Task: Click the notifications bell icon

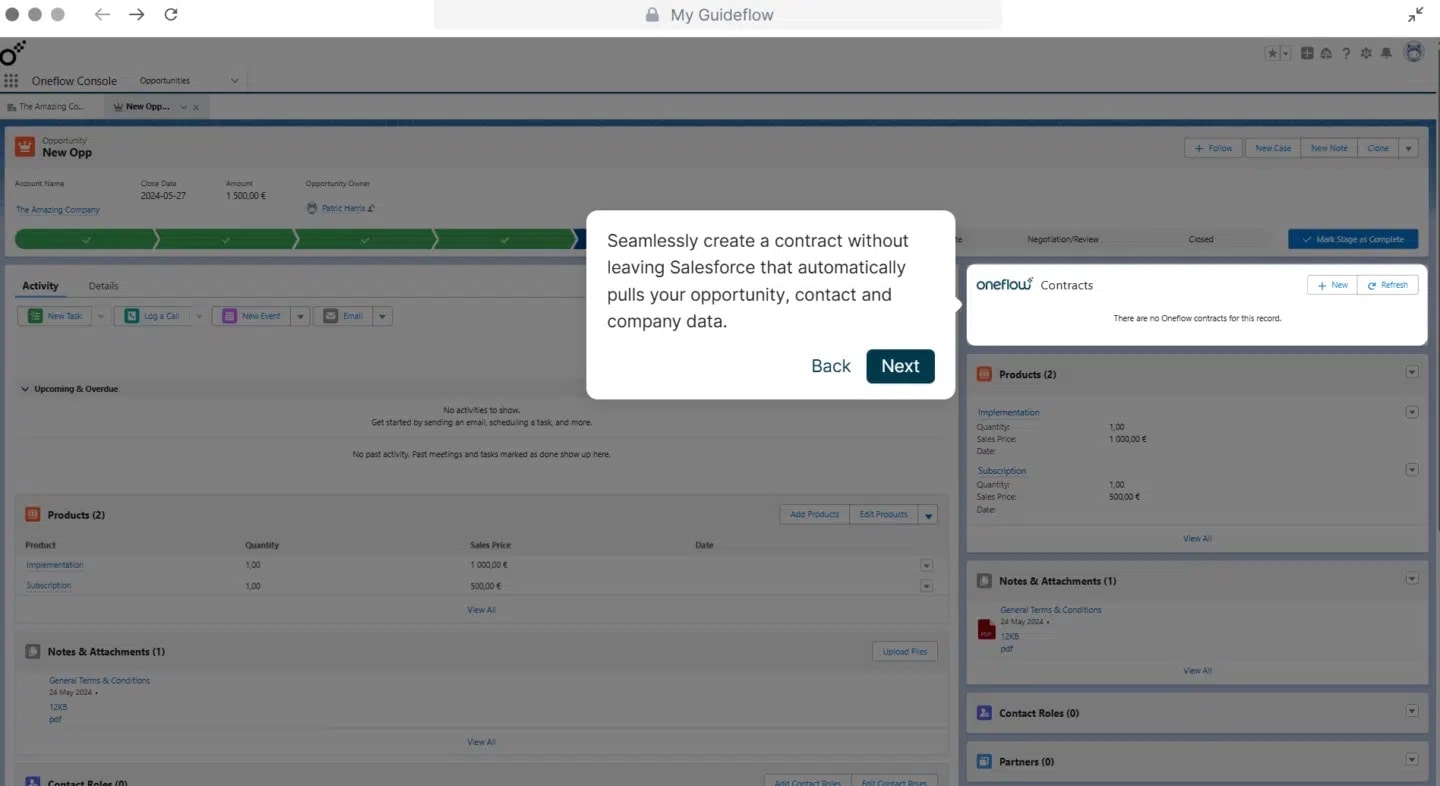Action: 1386,53
